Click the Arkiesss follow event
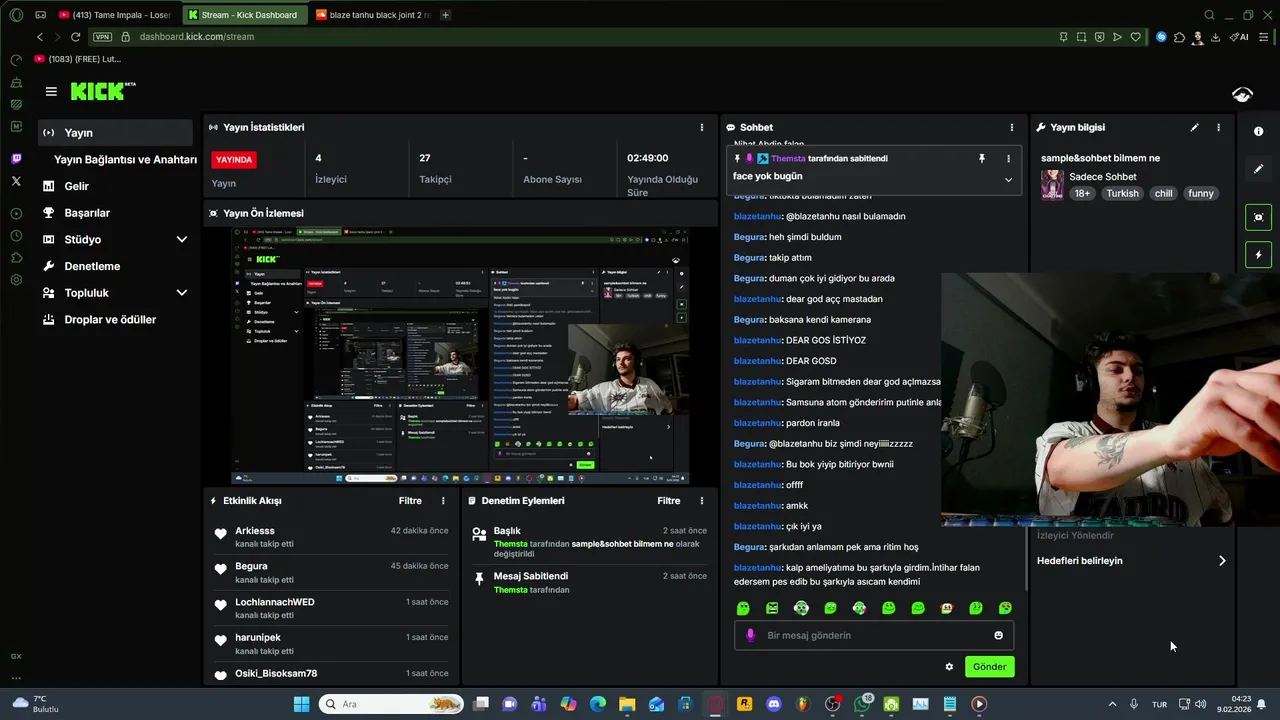This screenshot has height=720, width=1280. [331, 537]
